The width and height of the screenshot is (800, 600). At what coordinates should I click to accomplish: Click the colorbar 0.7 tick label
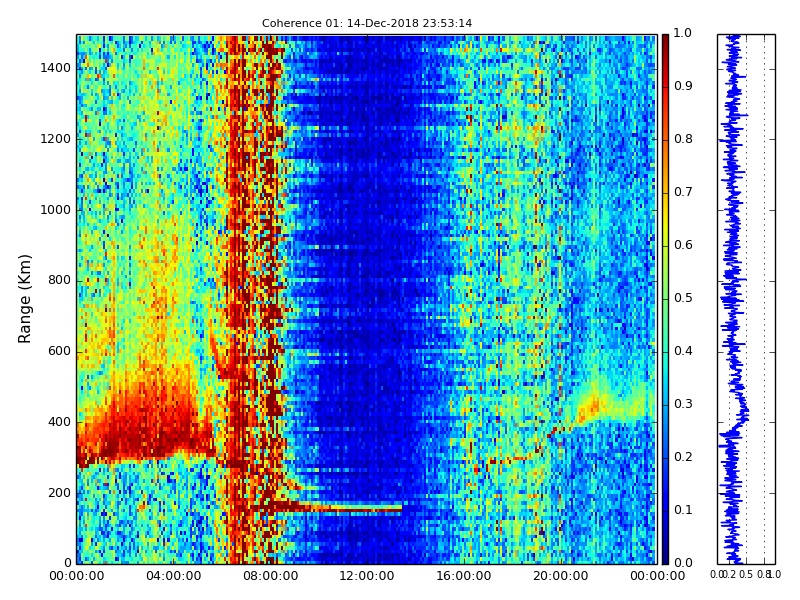(683, 192)
